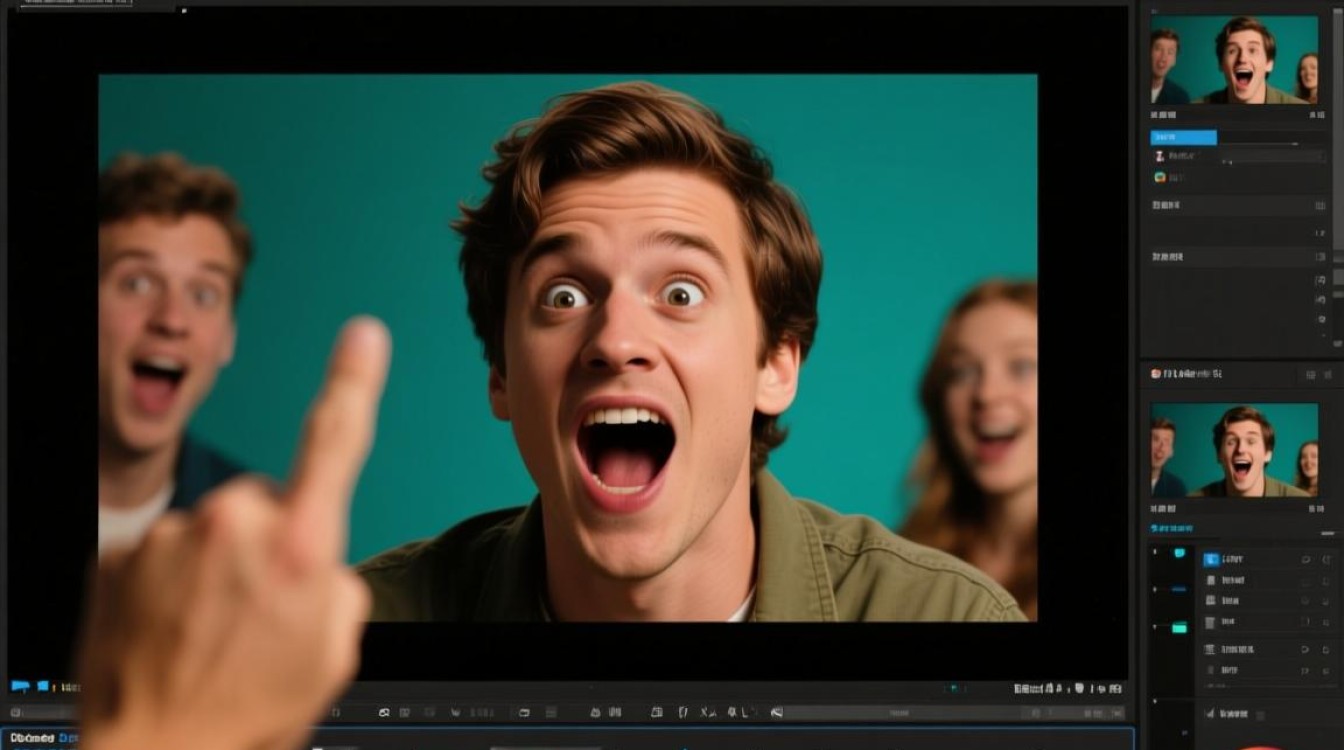This screenshot has height=750, width=1344.
Task: Select the blue highlighted tab under the top thumbnail
Action: [x=1183, y=137]
